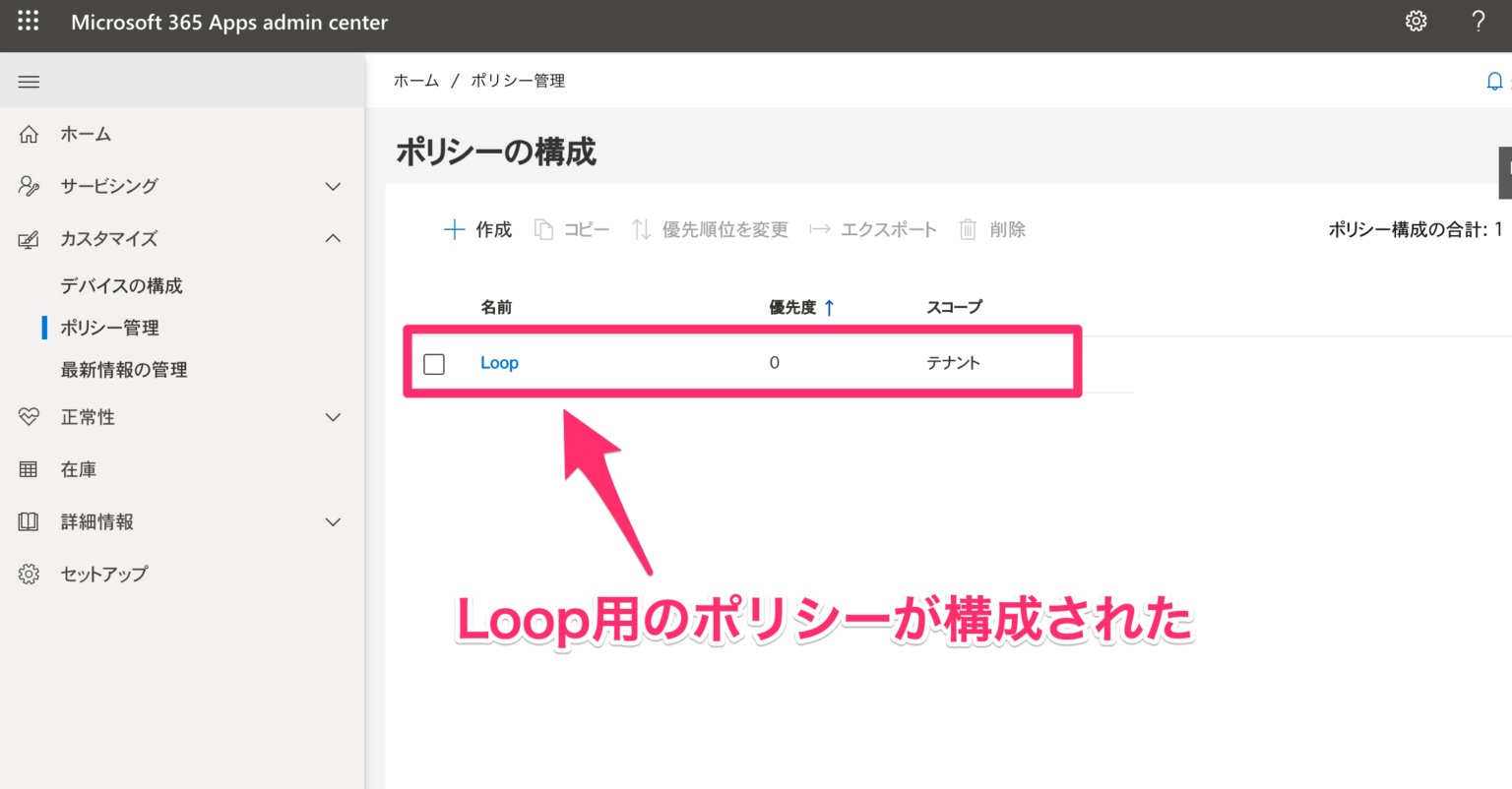Screen dimensions: 1512x789
Task: Open the Microsoft 365 app launcher grid
Action: tap(27, 21)
